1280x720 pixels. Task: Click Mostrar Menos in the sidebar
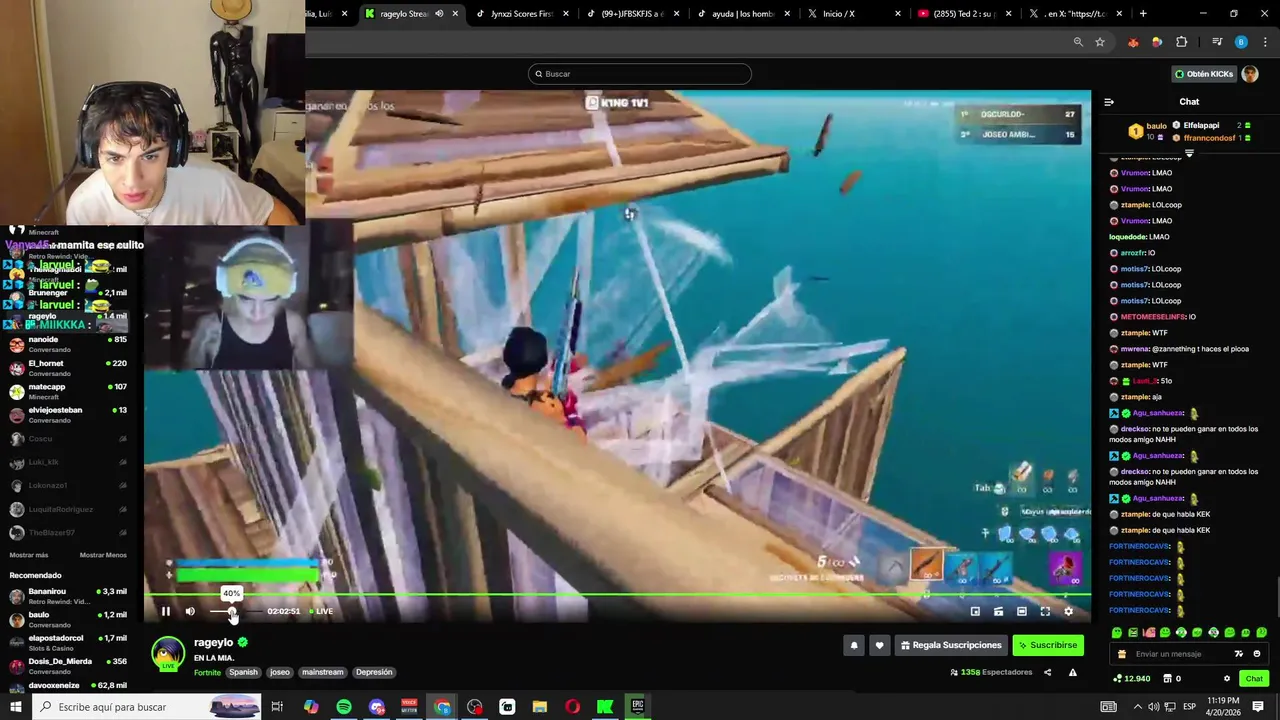103,555
